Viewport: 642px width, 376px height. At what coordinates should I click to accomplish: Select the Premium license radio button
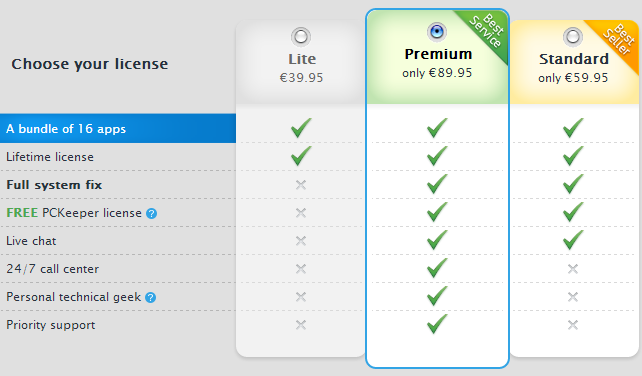437,32
